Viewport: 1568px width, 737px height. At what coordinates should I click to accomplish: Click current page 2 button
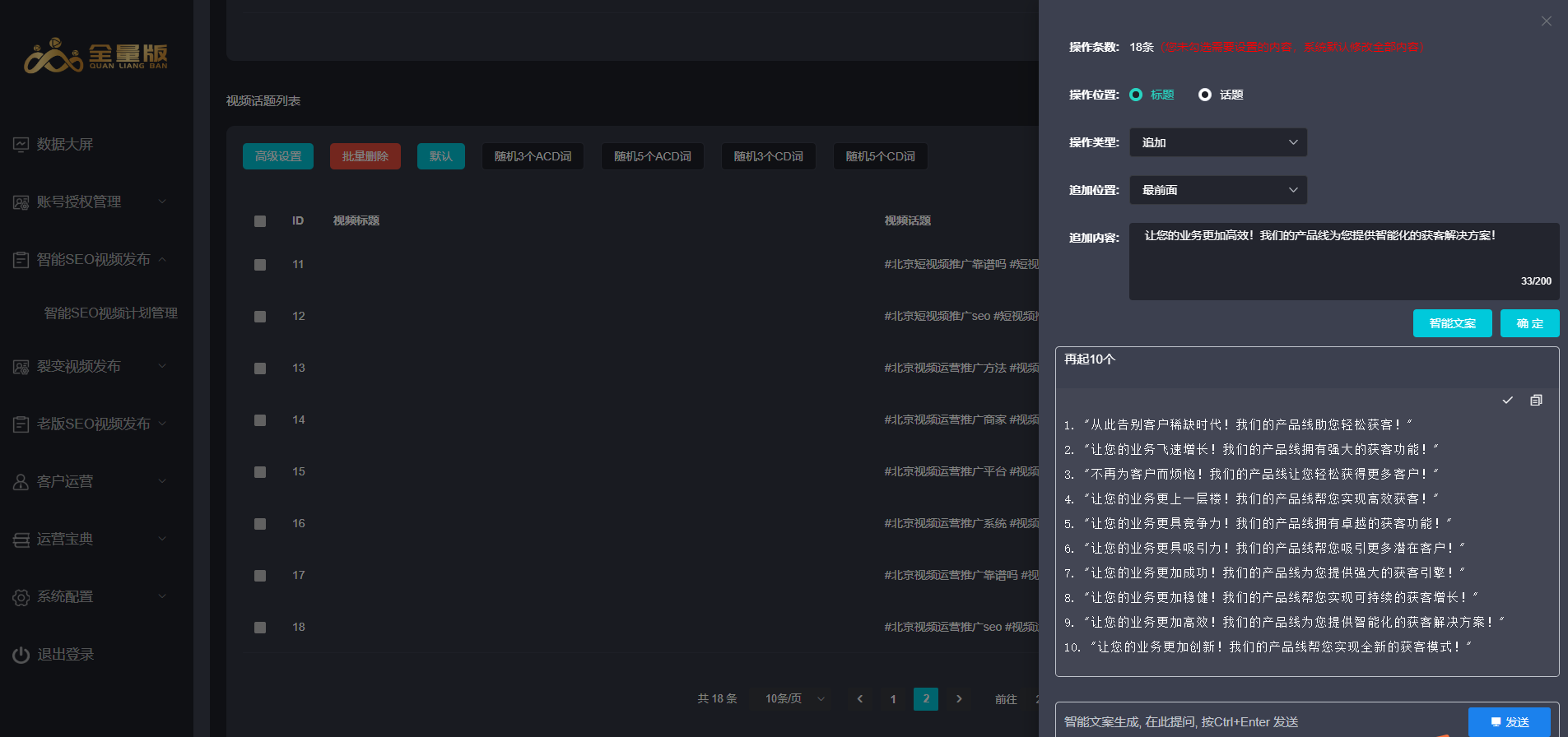point(926,699)
